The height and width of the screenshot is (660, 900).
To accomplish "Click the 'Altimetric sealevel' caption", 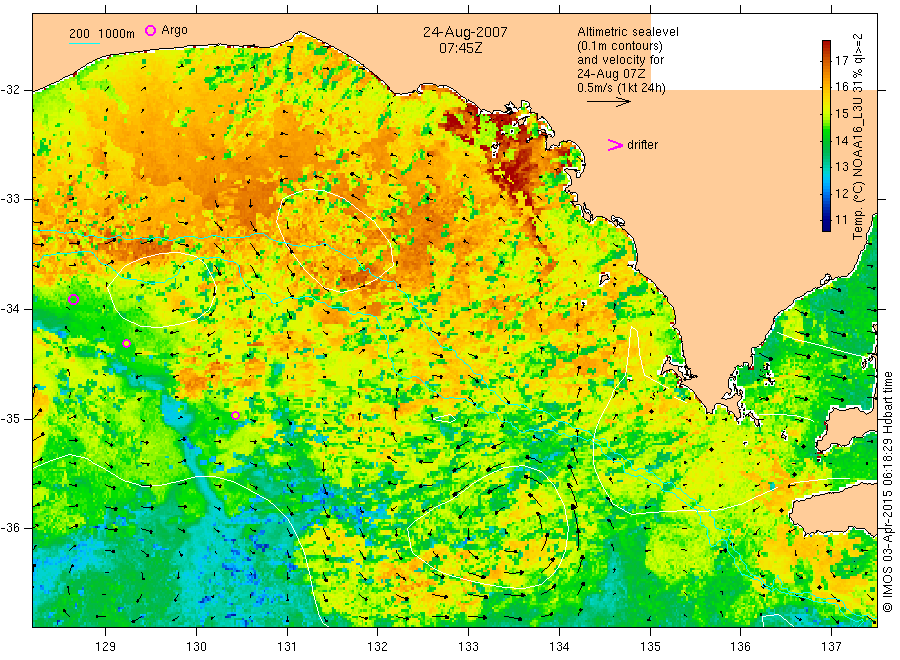I will pos(628,32).
